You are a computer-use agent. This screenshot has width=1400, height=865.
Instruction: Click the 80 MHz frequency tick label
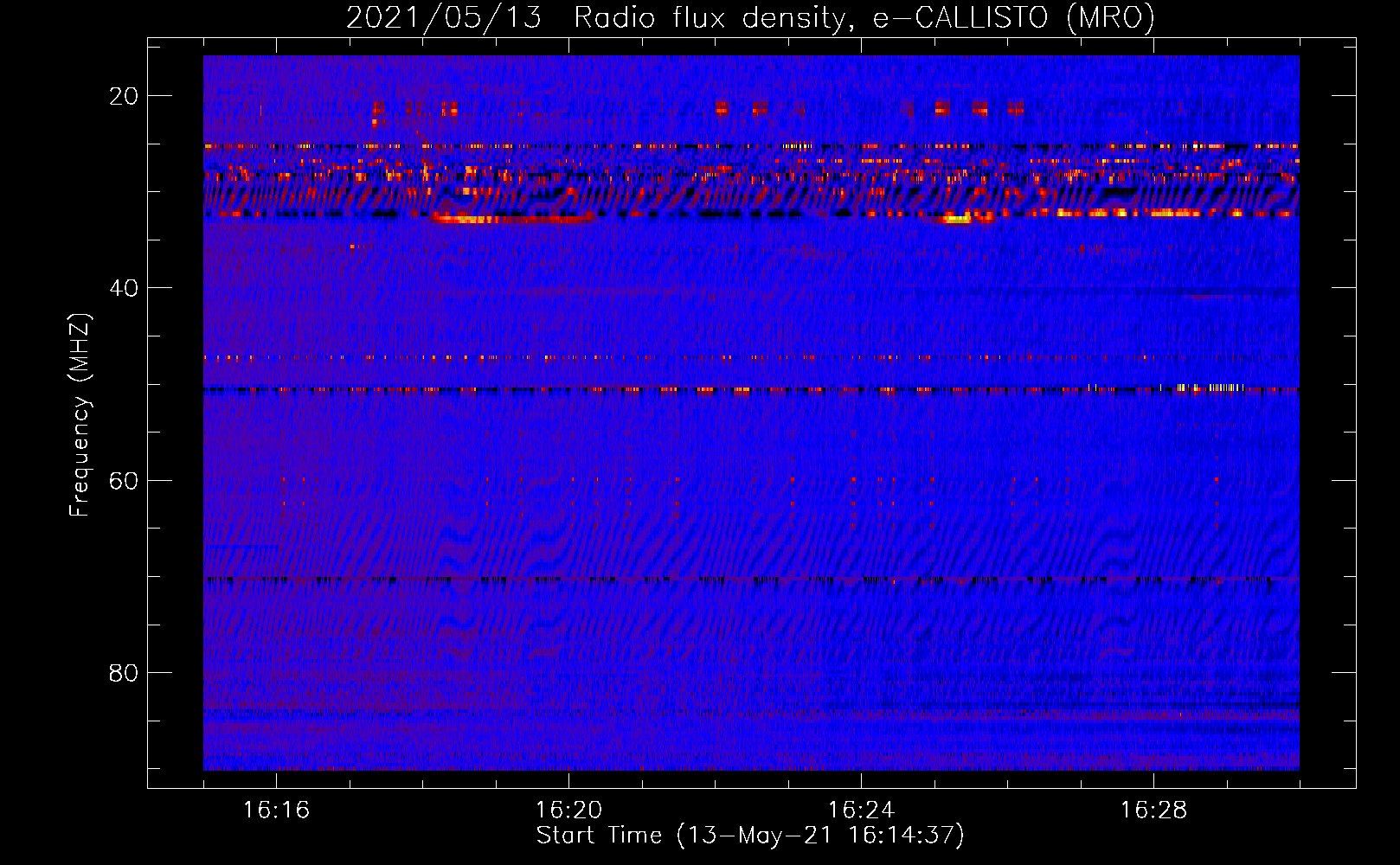124,672
